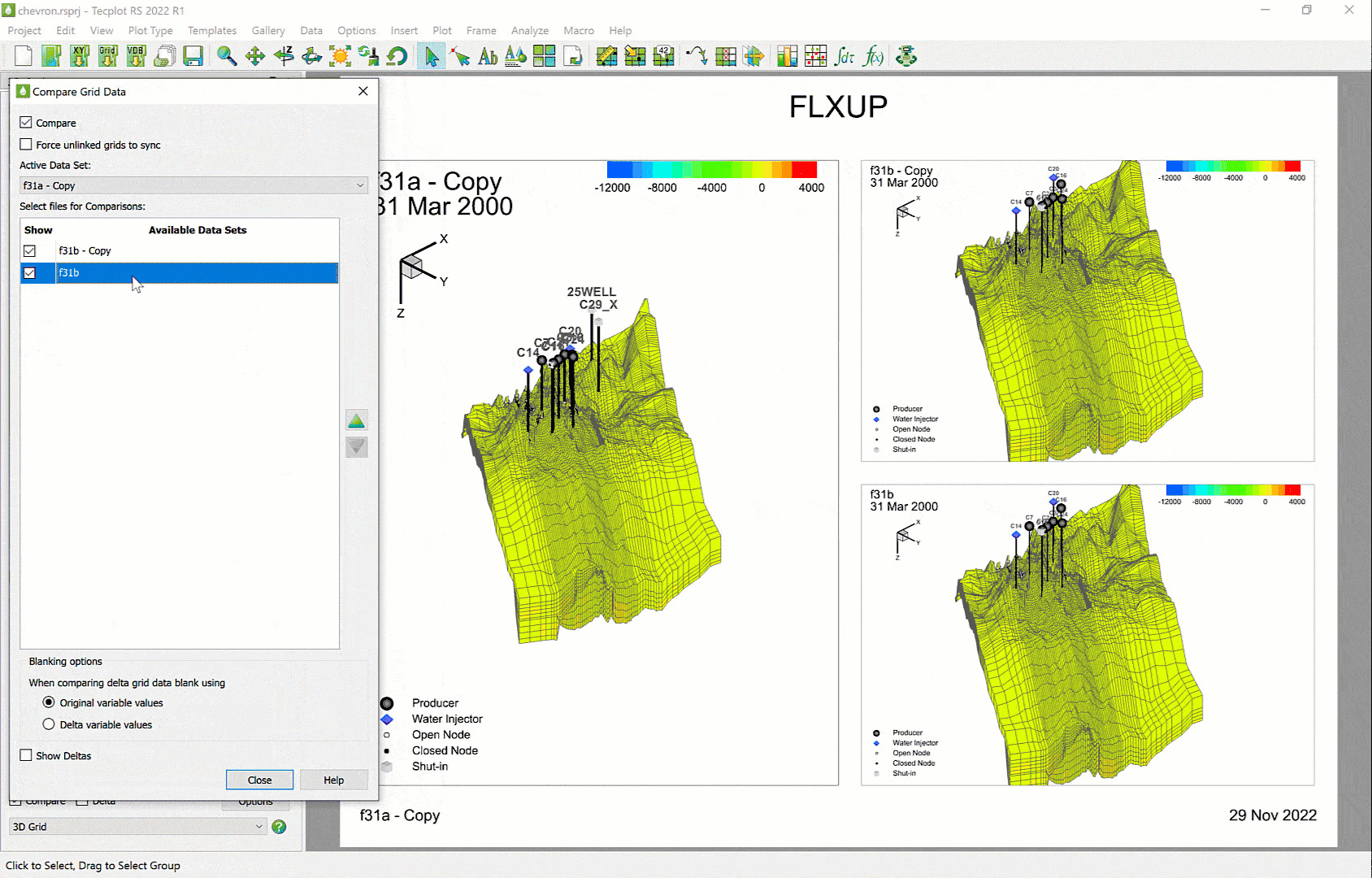Screen dimensions: 1372x878
Task: Select the f31b - Copy frame thumbnail
Action: coord(1088,311)
